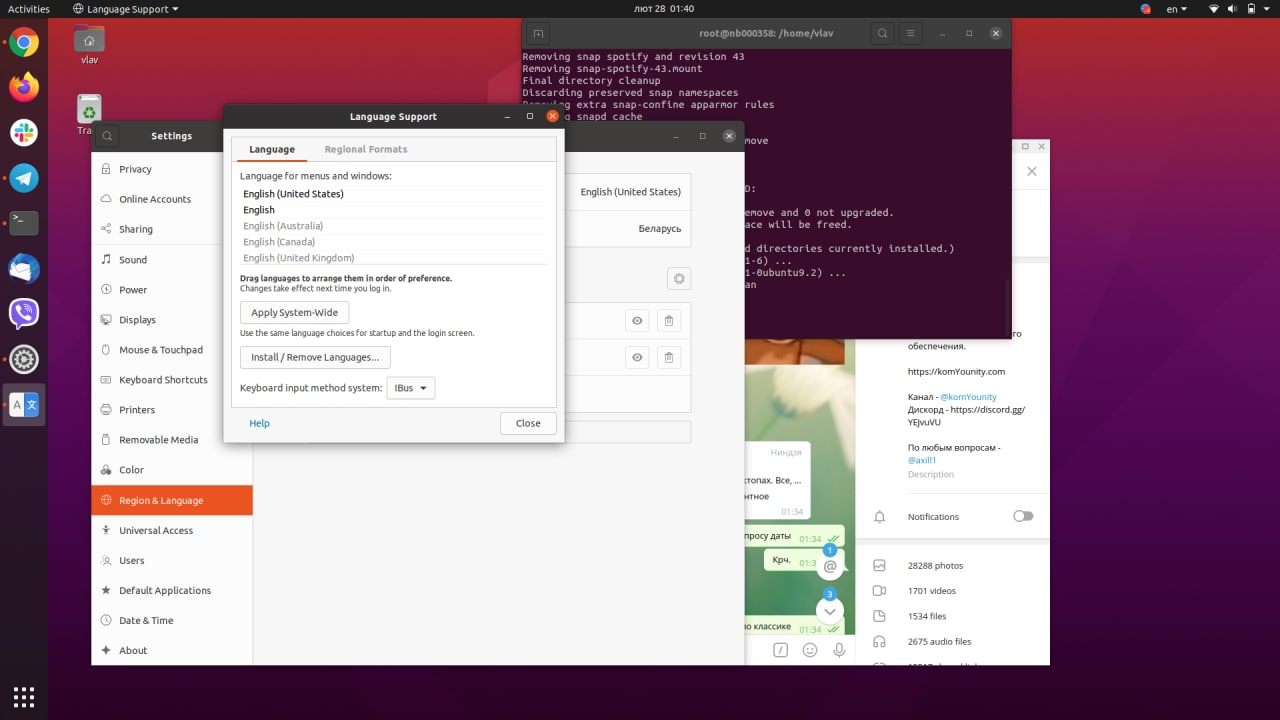Launch Firefox from the dock
Screen dimensions: 1280x720
[24, 87]
